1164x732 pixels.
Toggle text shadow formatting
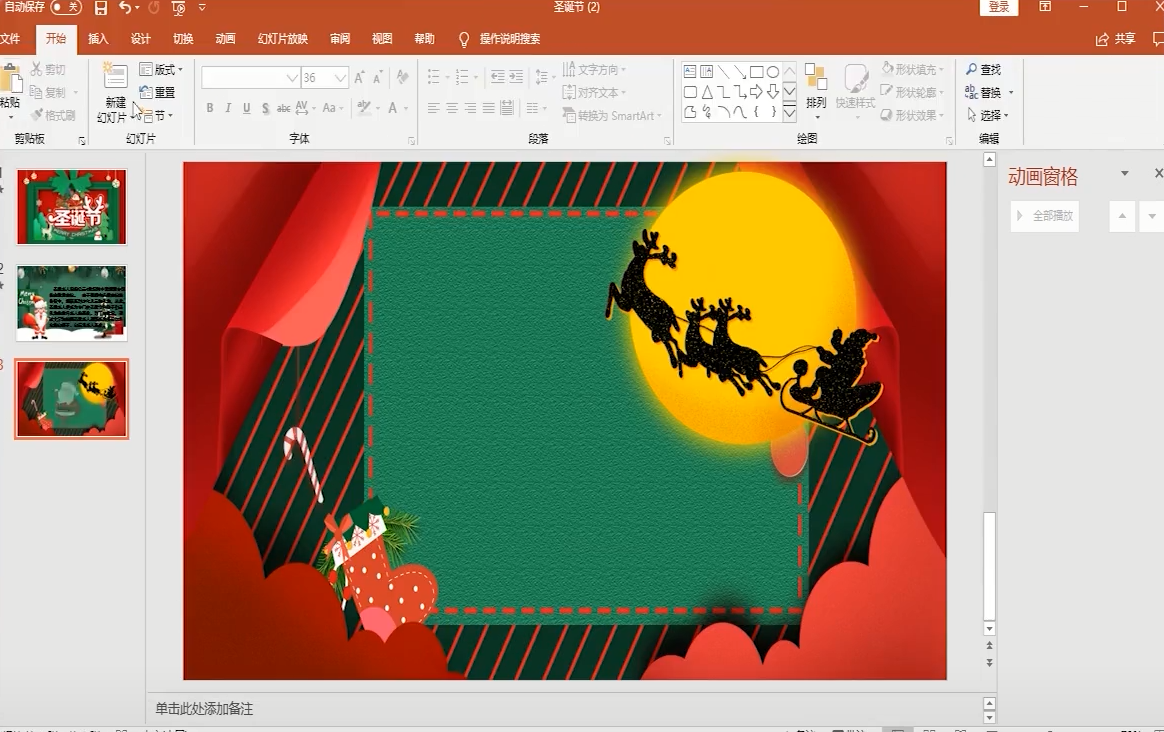(x=265, y=108)
